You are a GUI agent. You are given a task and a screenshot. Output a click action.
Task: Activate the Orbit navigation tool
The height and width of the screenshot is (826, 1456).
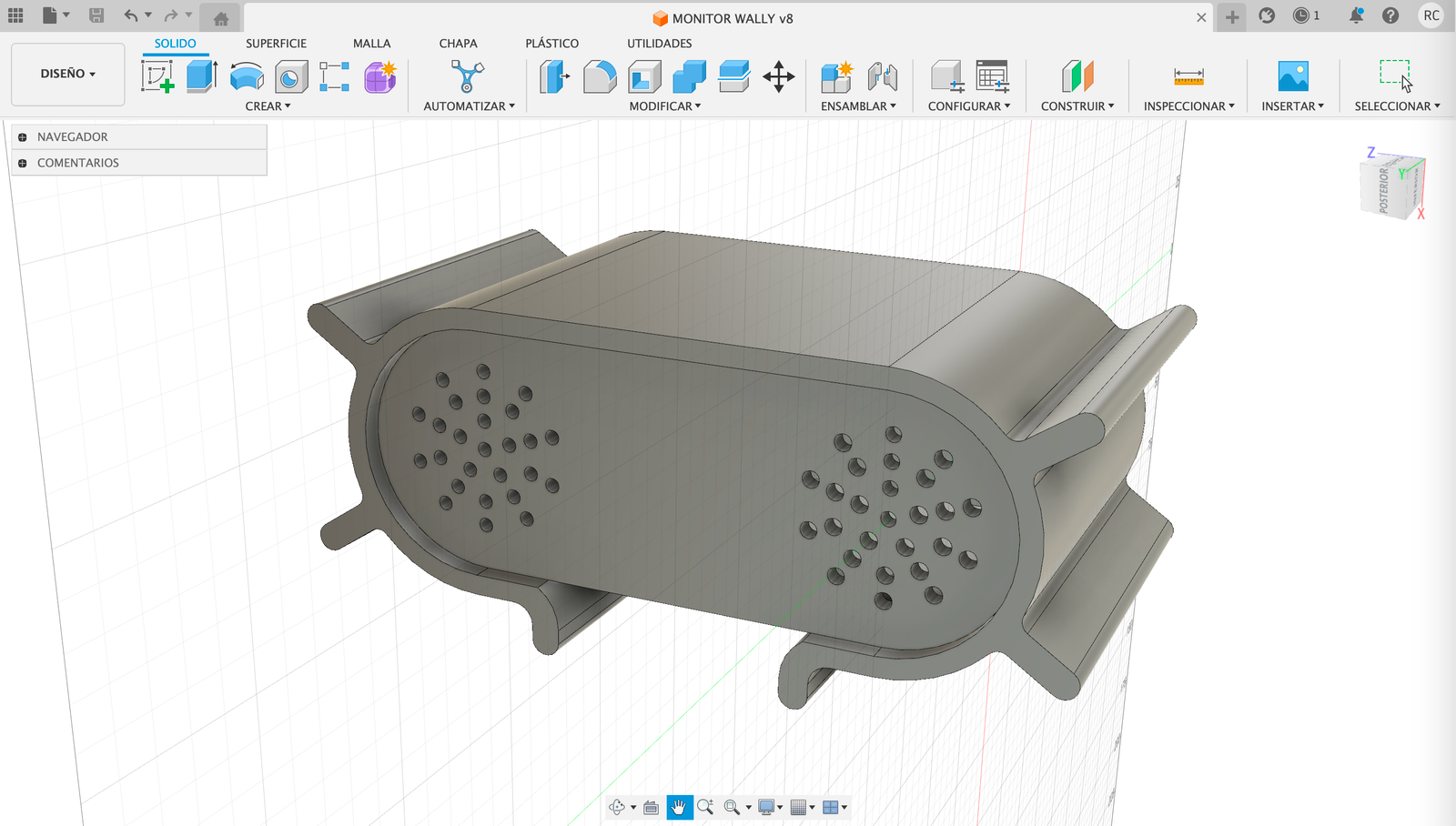pyautogui.click(x=617, y=807)
